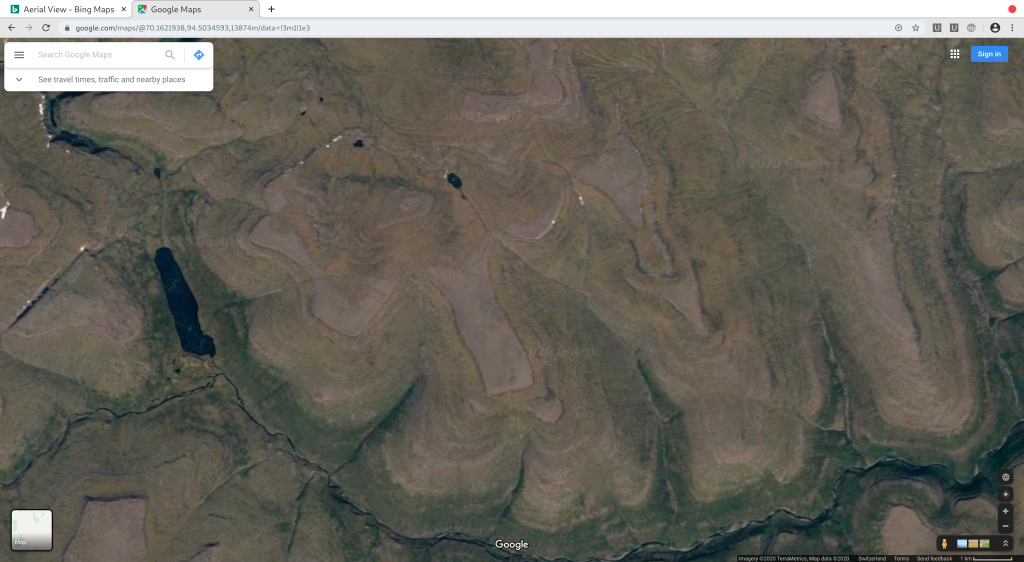Click the grey round extension icon
The width and height of the screenshot is (1024, 562).
tap(971, 27)
